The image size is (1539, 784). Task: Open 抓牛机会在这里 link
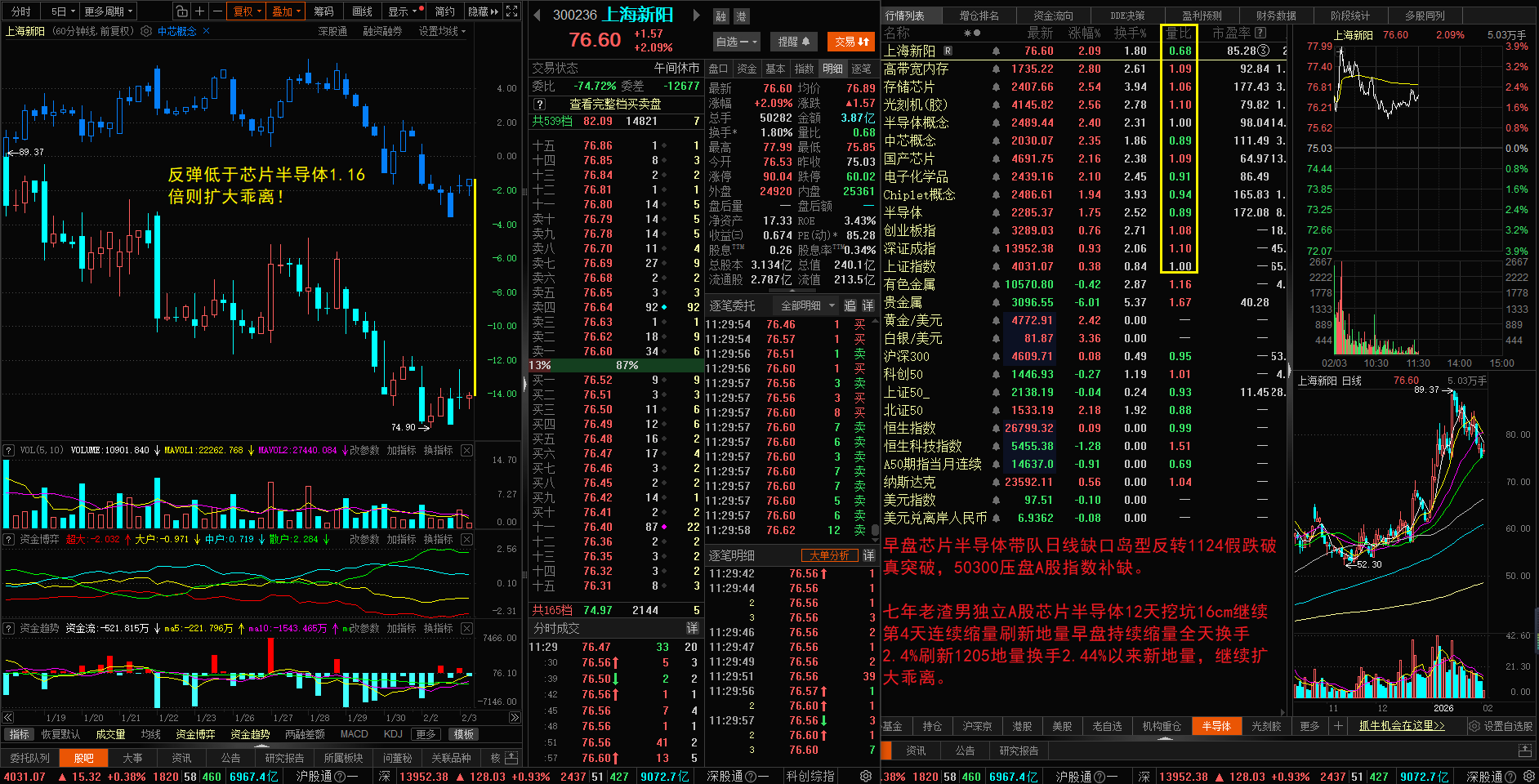click(1402, 726)
